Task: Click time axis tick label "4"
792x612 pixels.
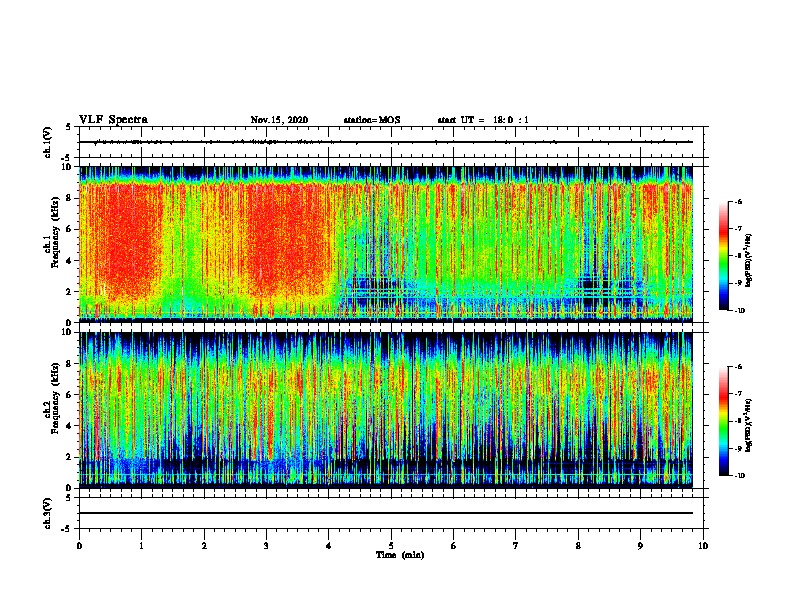Action: [329, 546]
